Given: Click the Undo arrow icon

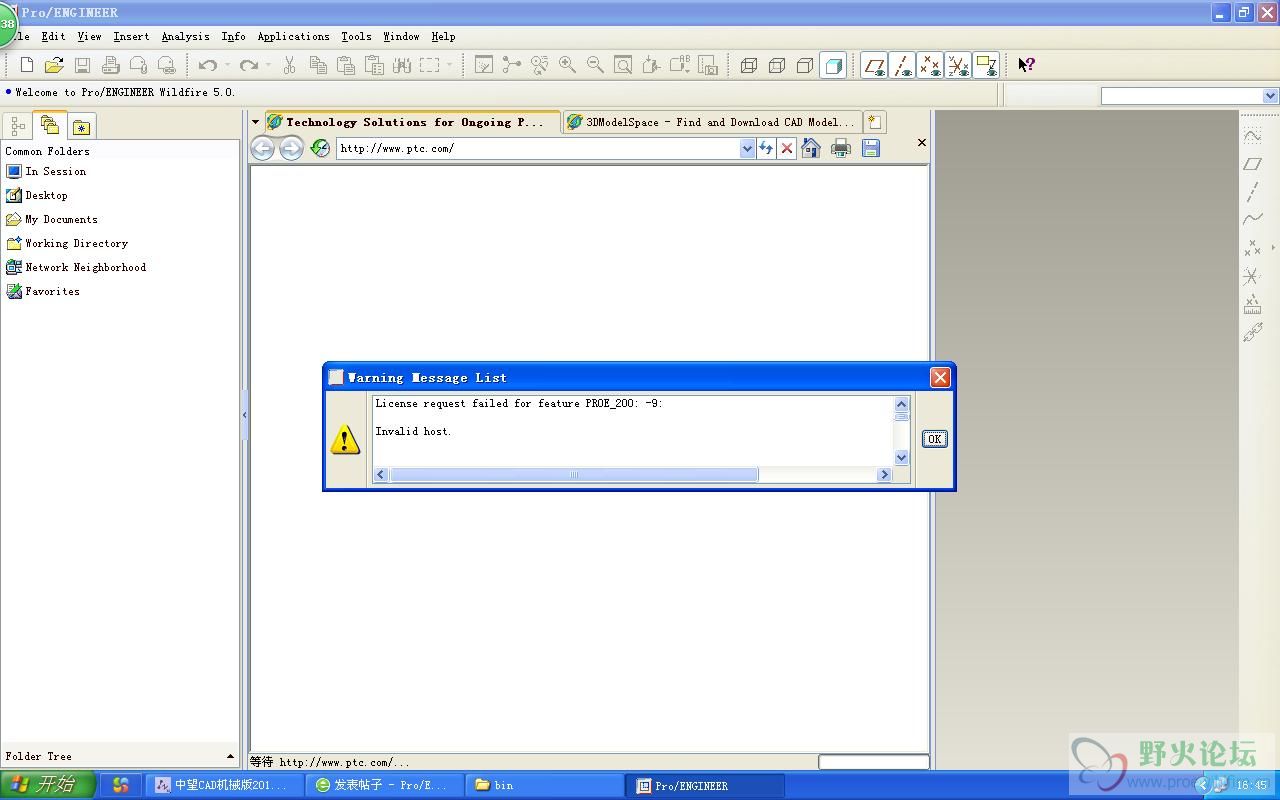Looking at the screenshot, I should [x=208, y=65].
